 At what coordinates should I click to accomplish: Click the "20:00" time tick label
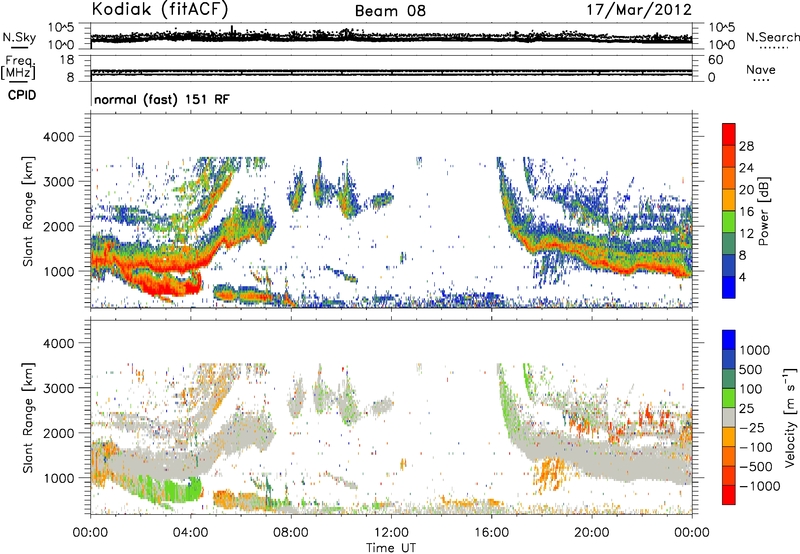[592, 533]
